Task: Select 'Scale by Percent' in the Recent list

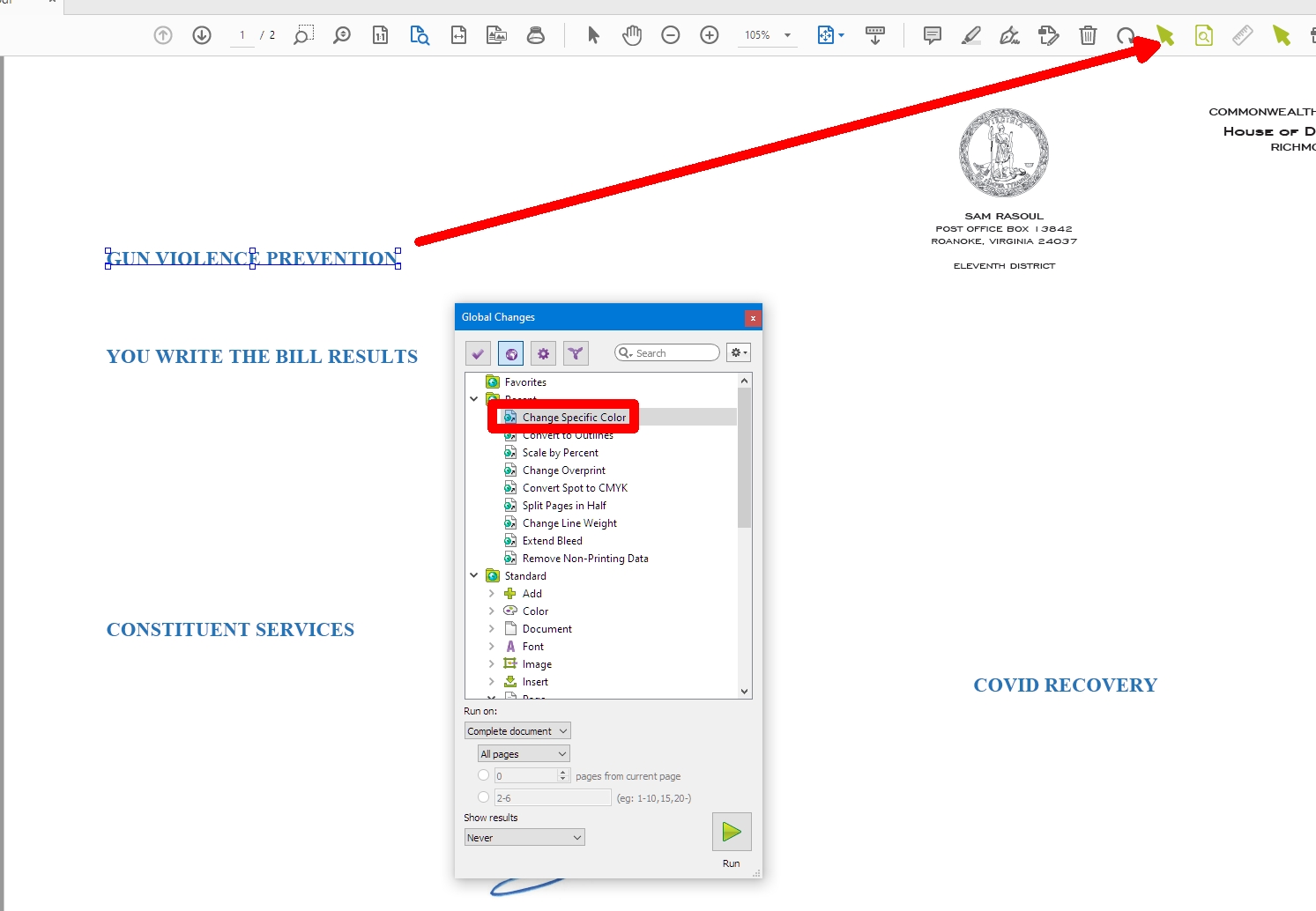Action: pyautogui.click(x=560, y=453)
